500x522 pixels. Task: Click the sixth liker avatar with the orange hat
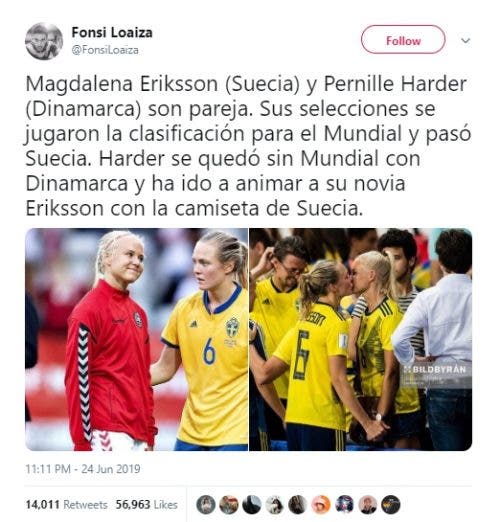(321, 505)
